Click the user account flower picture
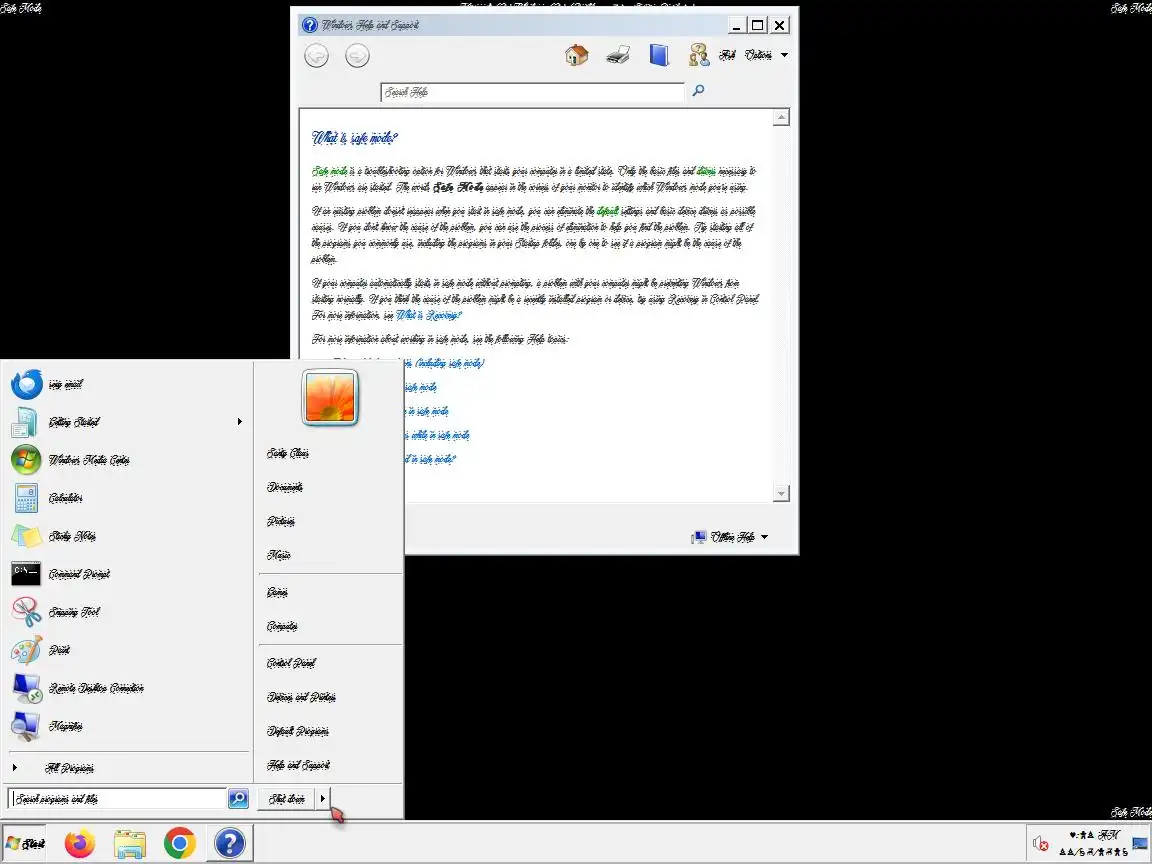Screen dimensions: 1152x864 (330, 397)
